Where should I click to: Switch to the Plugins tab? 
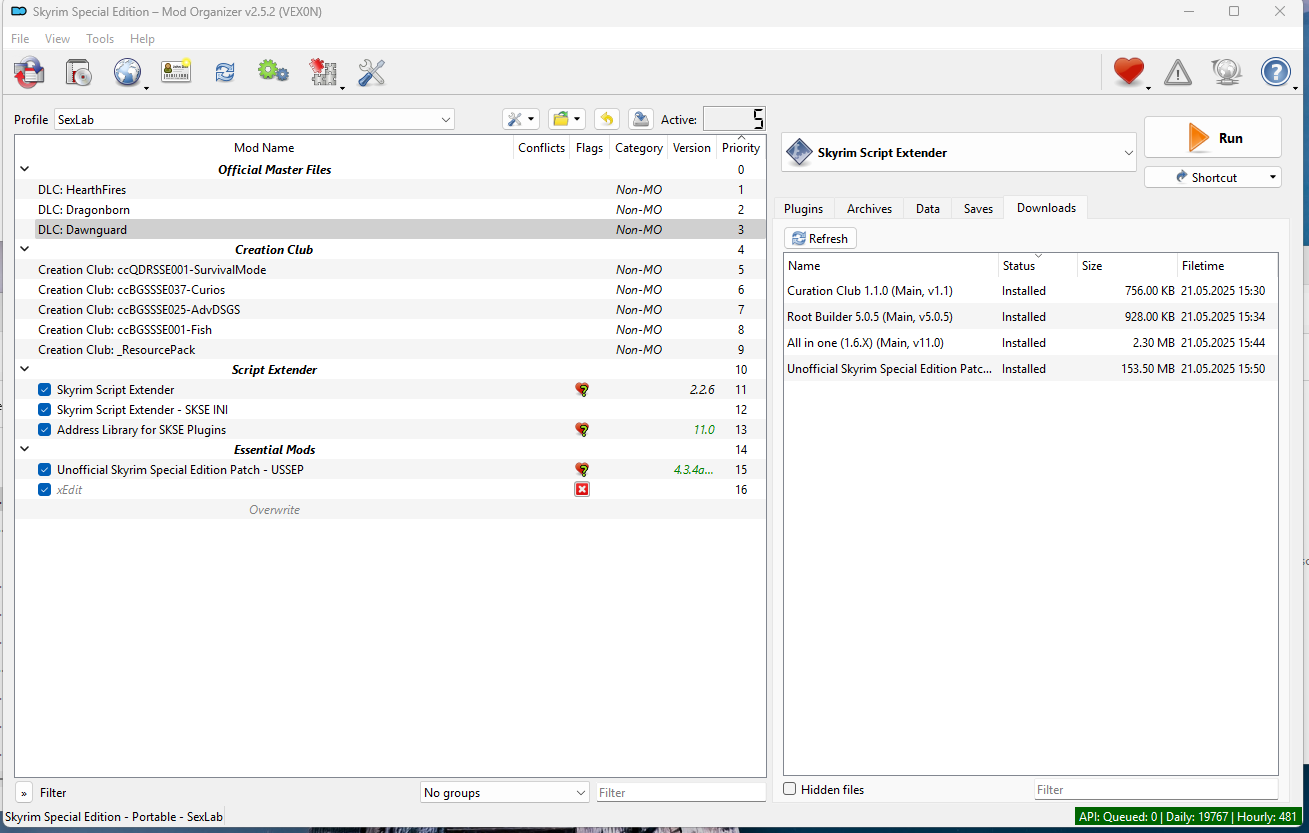coord(803,208)
